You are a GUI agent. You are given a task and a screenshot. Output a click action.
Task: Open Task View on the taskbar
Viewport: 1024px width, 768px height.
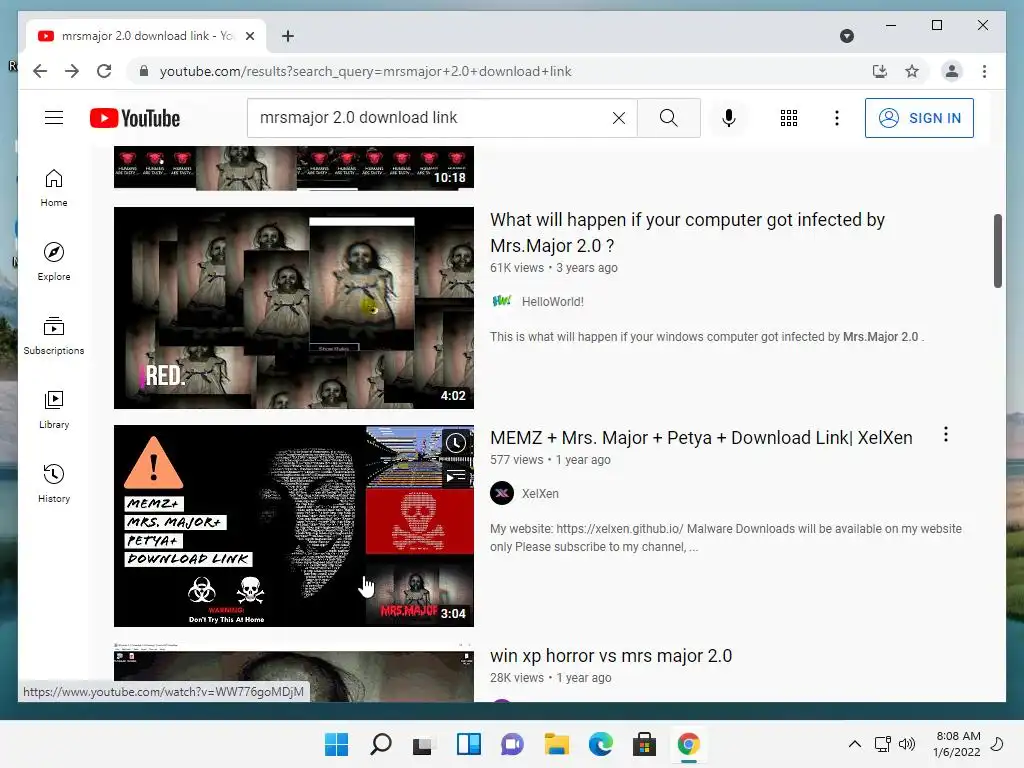point(424,744)
